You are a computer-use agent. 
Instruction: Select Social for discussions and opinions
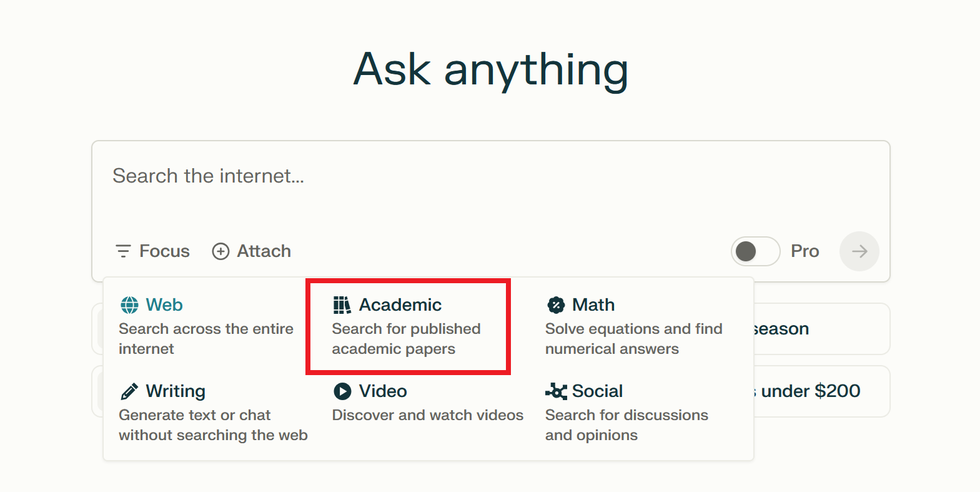(626, 412)
